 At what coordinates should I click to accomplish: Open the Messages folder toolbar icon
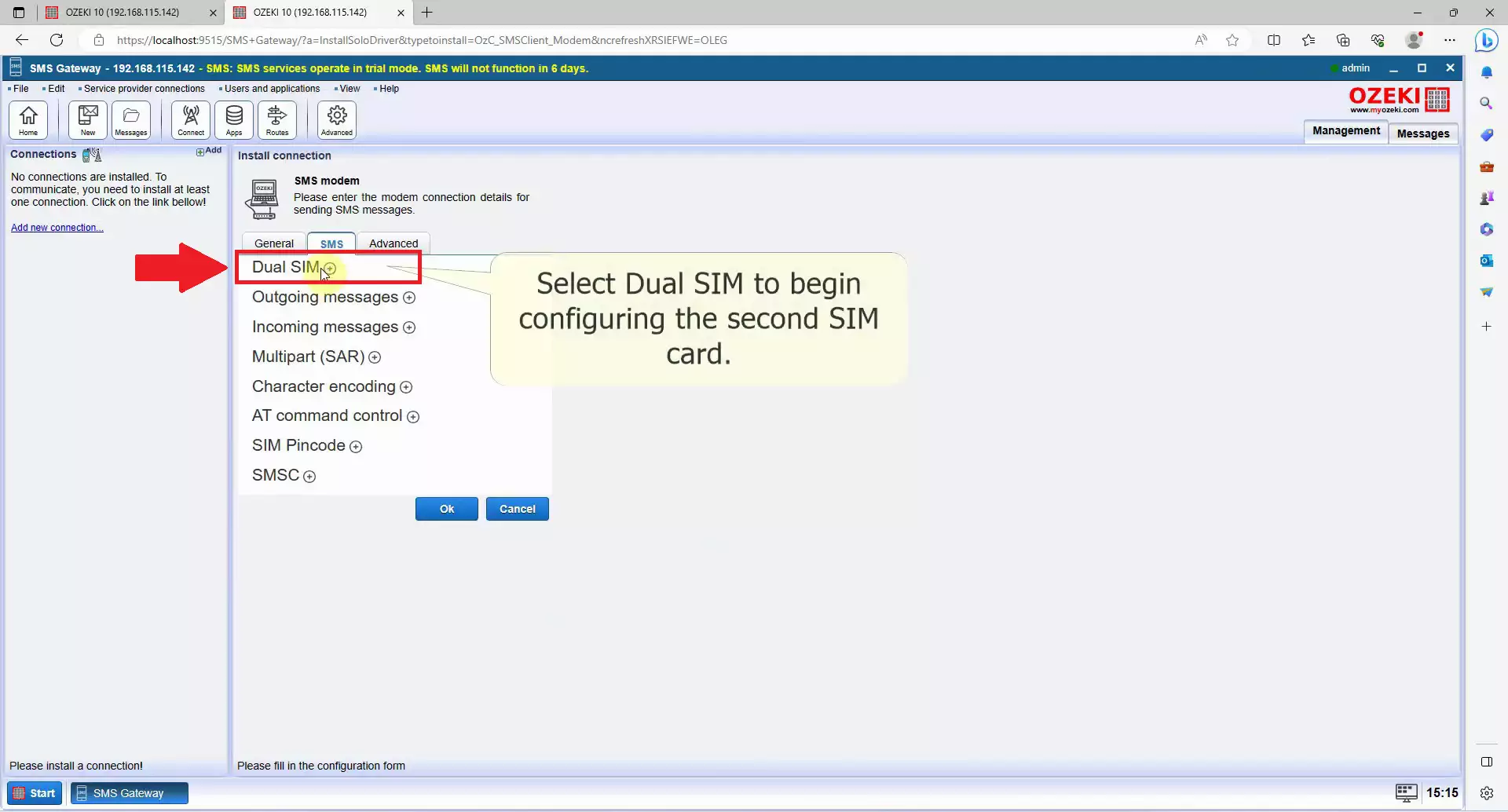131,120
